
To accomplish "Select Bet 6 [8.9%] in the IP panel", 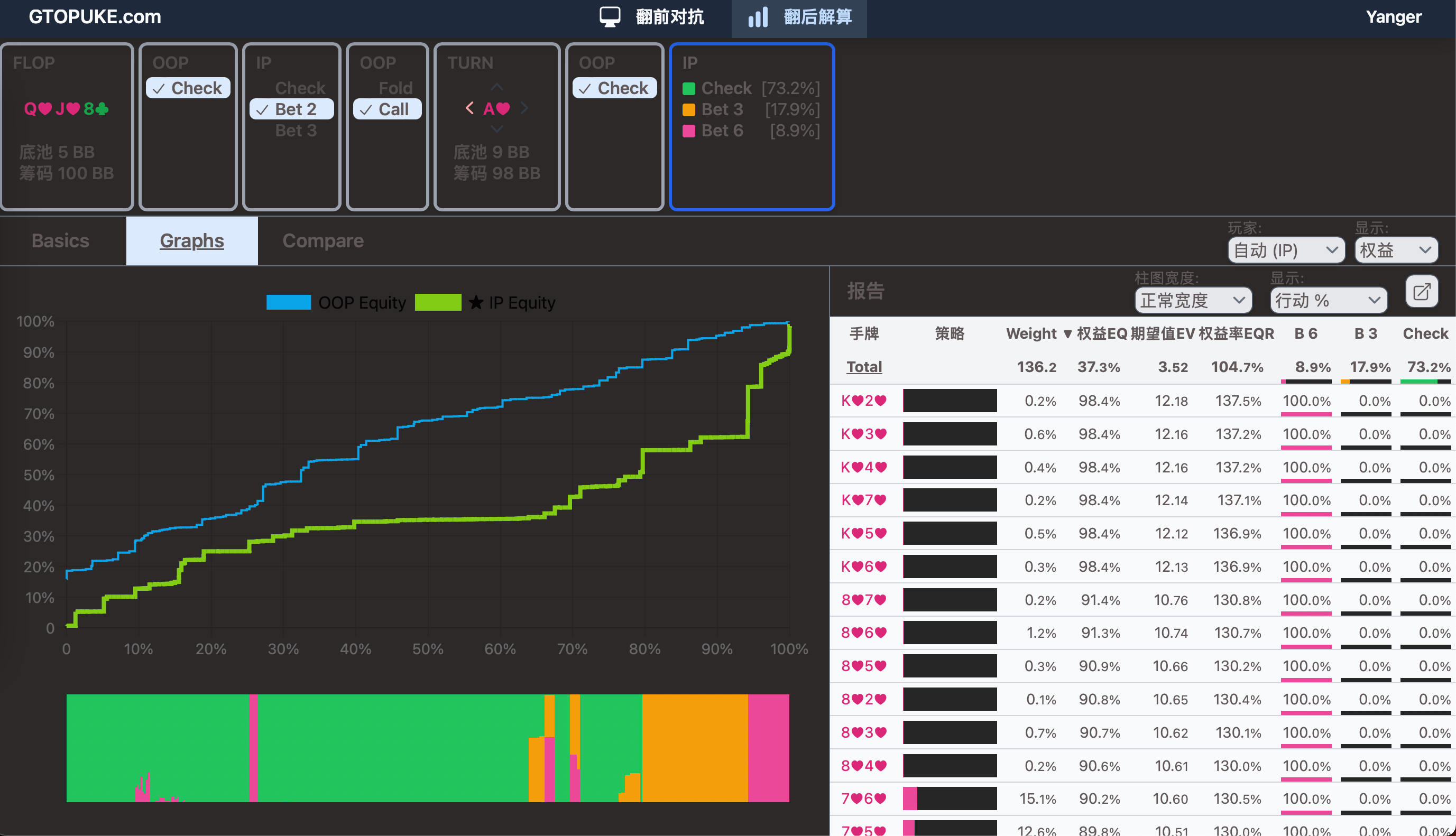I will [751, 131].
